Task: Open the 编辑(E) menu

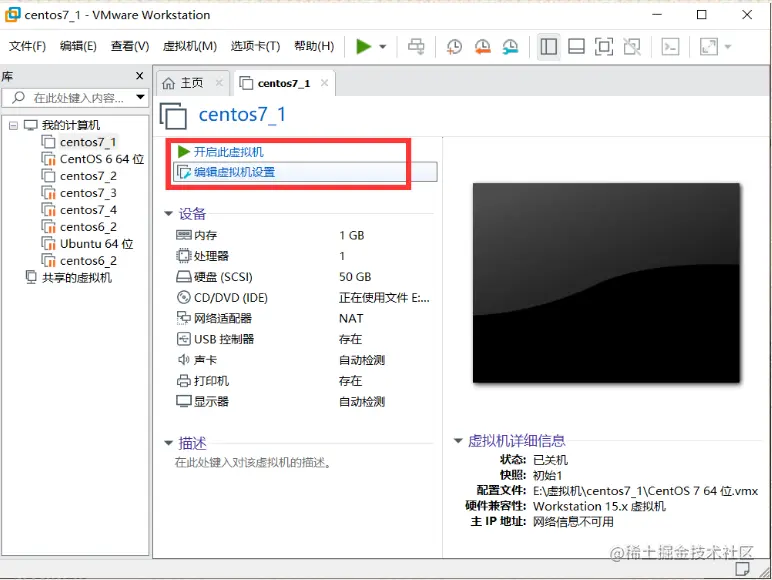Action: 78,46
